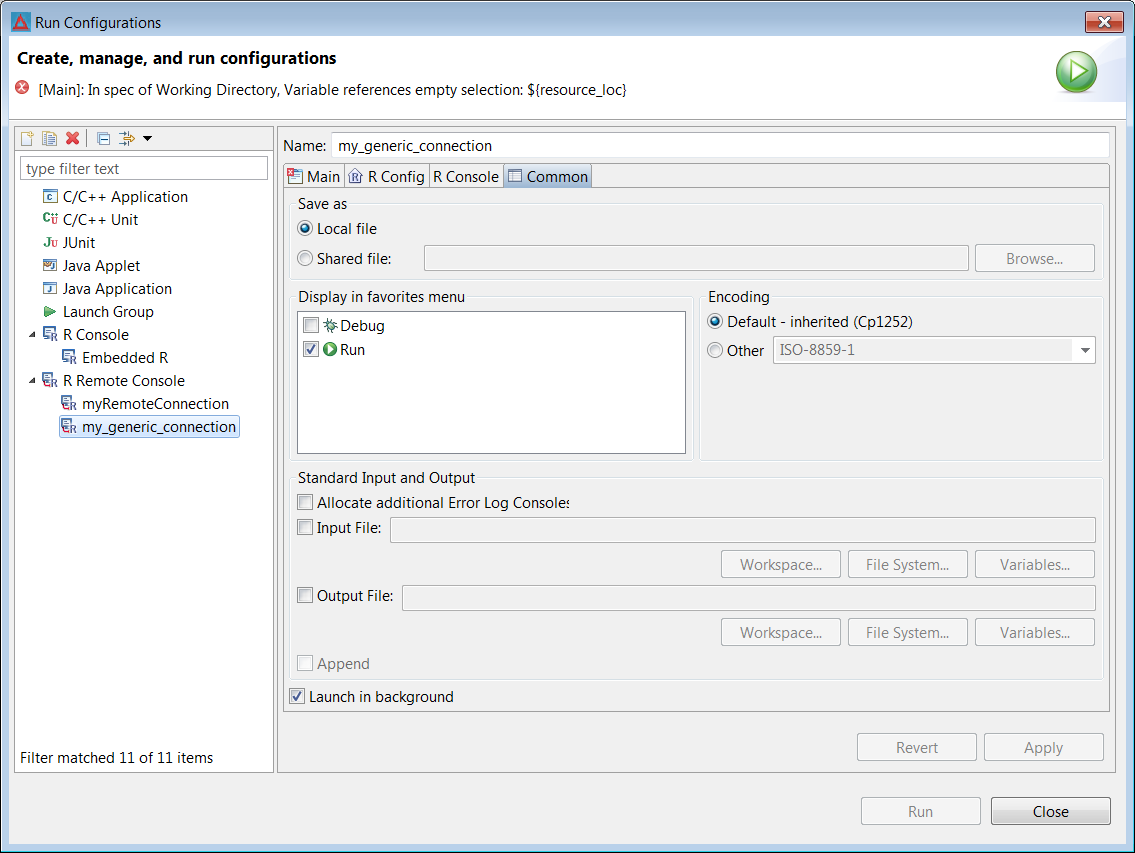Click the Java Application icon

tap(50, 288)
